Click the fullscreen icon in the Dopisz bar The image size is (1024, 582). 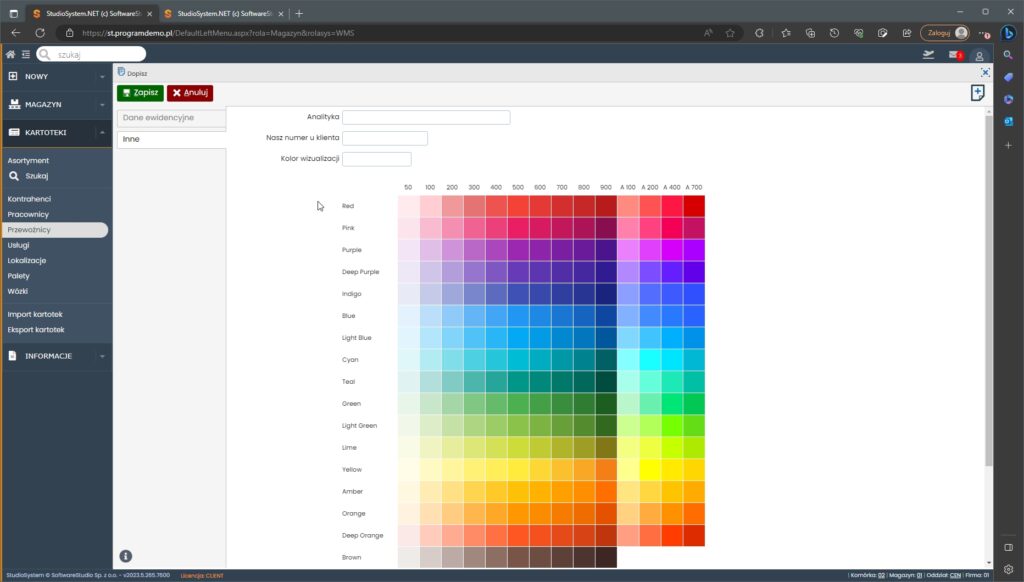tap(985, 72)
